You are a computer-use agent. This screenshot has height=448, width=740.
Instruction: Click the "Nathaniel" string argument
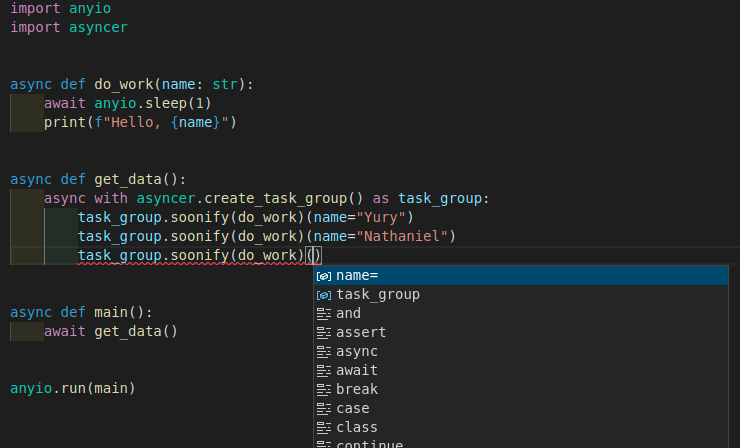tap(405, 236)
